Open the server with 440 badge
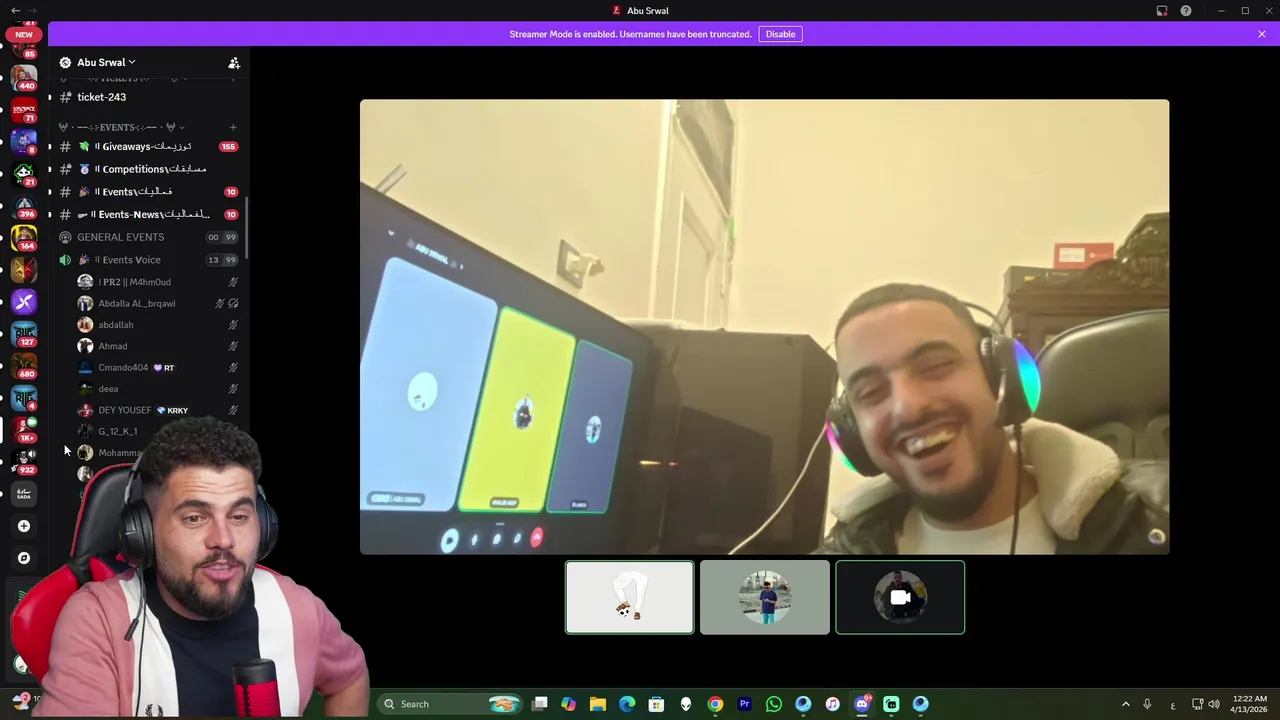The width and height of the screenshot is (1280, 720). pyautogui.click(x=24, y=76)
